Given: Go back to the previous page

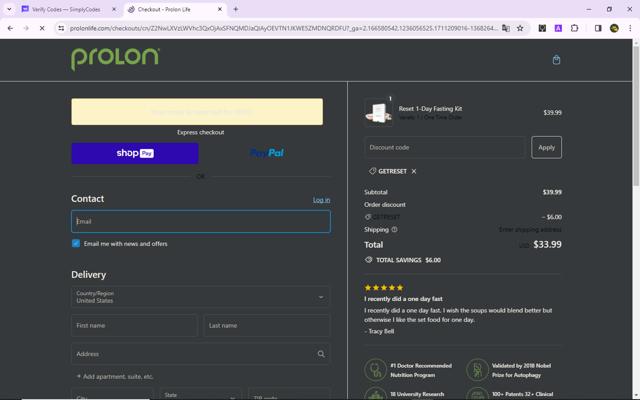Looking at the screenshot, I should [x=10, y=28].
